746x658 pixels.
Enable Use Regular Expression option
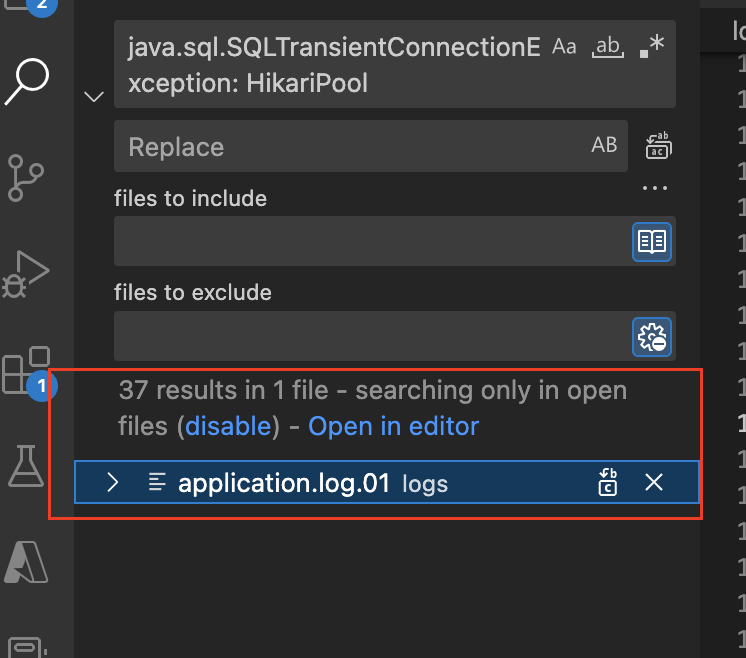point(652,46)
